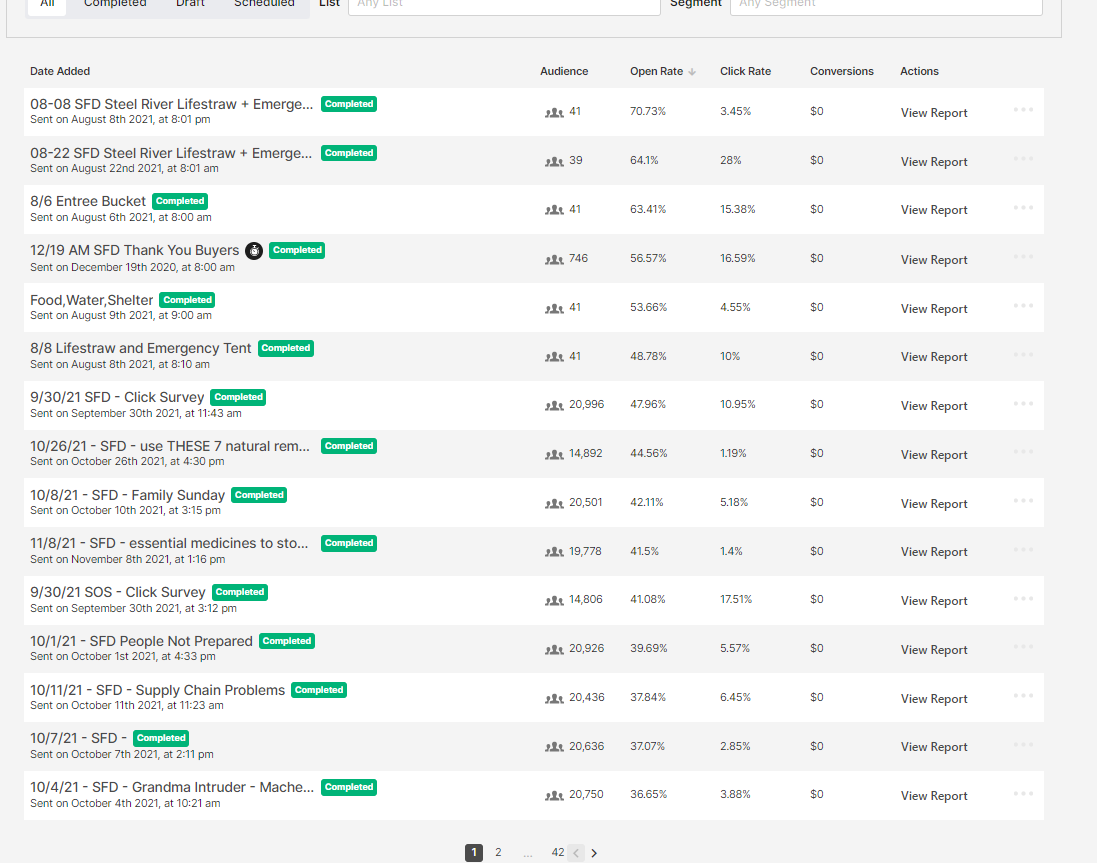Switch to the Draft filter tab
1097x863 pixels.
(x=190, y=4)
